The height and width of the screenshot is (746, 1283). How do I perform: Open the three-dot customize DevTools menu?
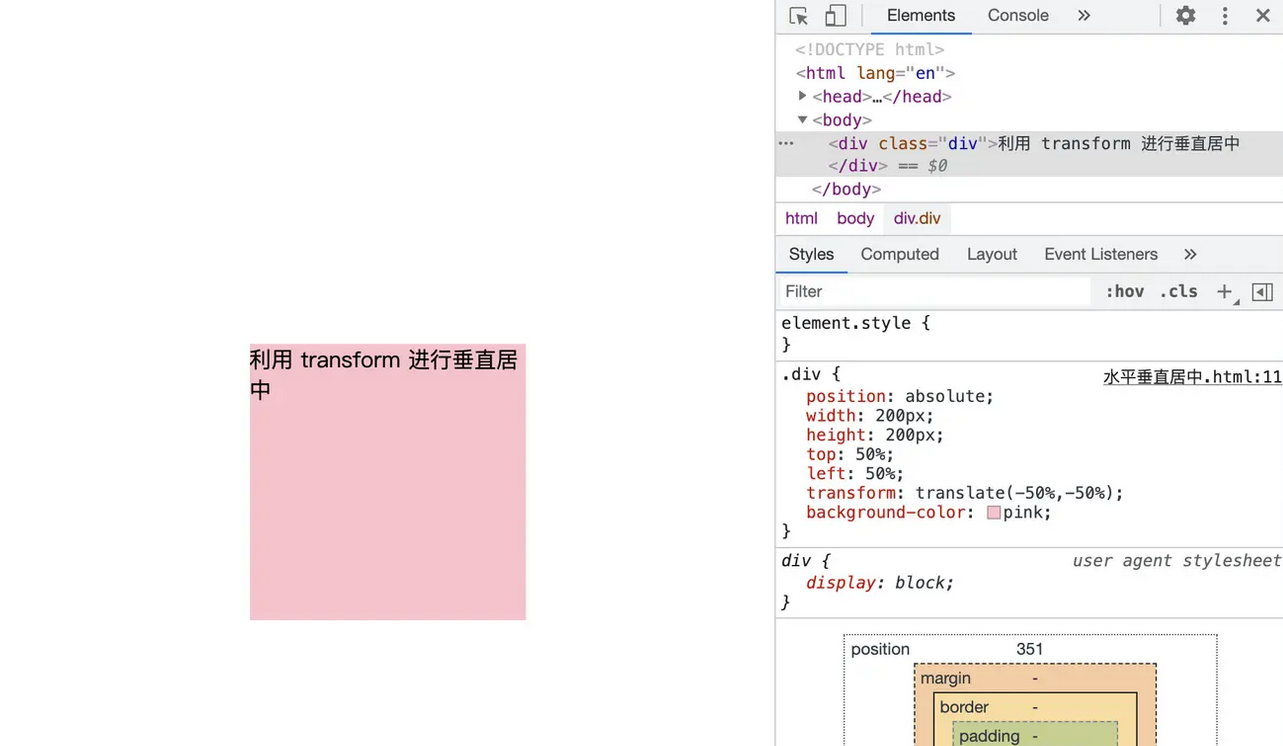(1223, 15)
